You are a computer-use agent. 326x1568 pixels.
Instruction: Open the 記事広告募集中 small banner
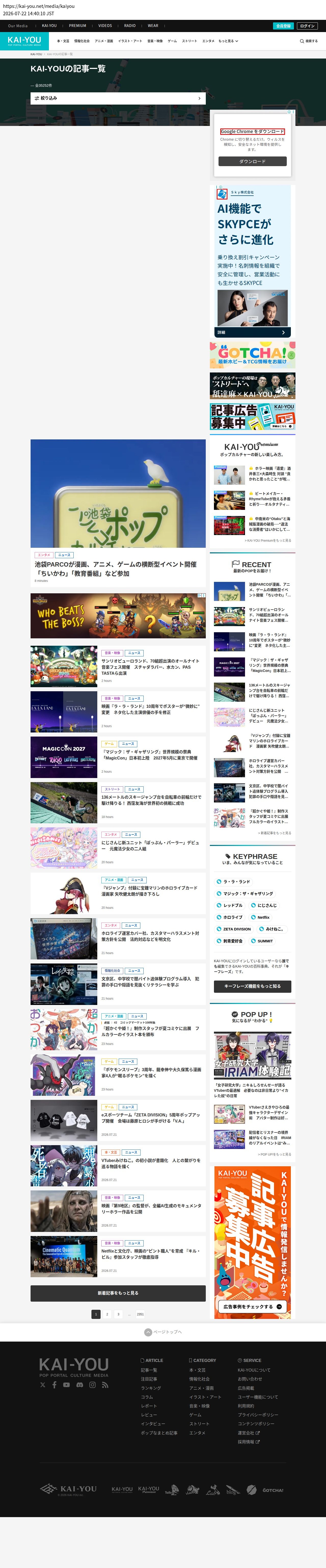[x=252, y=416]
